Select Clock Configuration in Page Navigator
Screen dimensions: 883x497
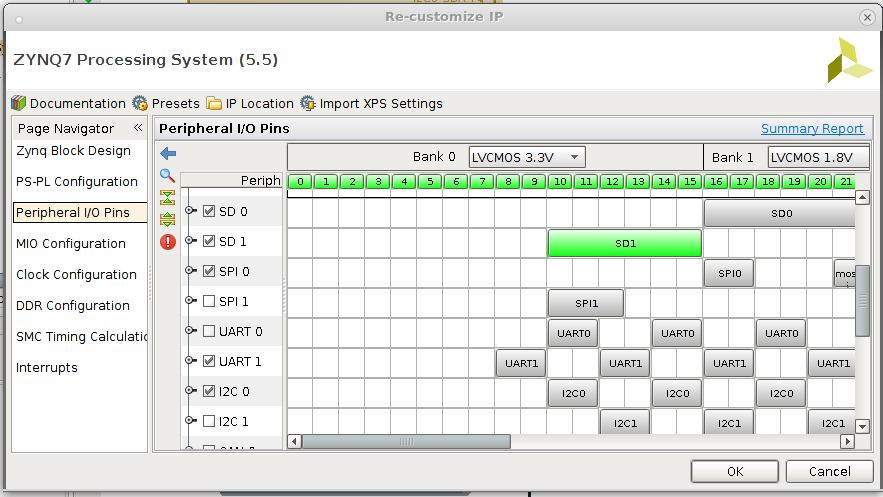click(x=76, y=275)
